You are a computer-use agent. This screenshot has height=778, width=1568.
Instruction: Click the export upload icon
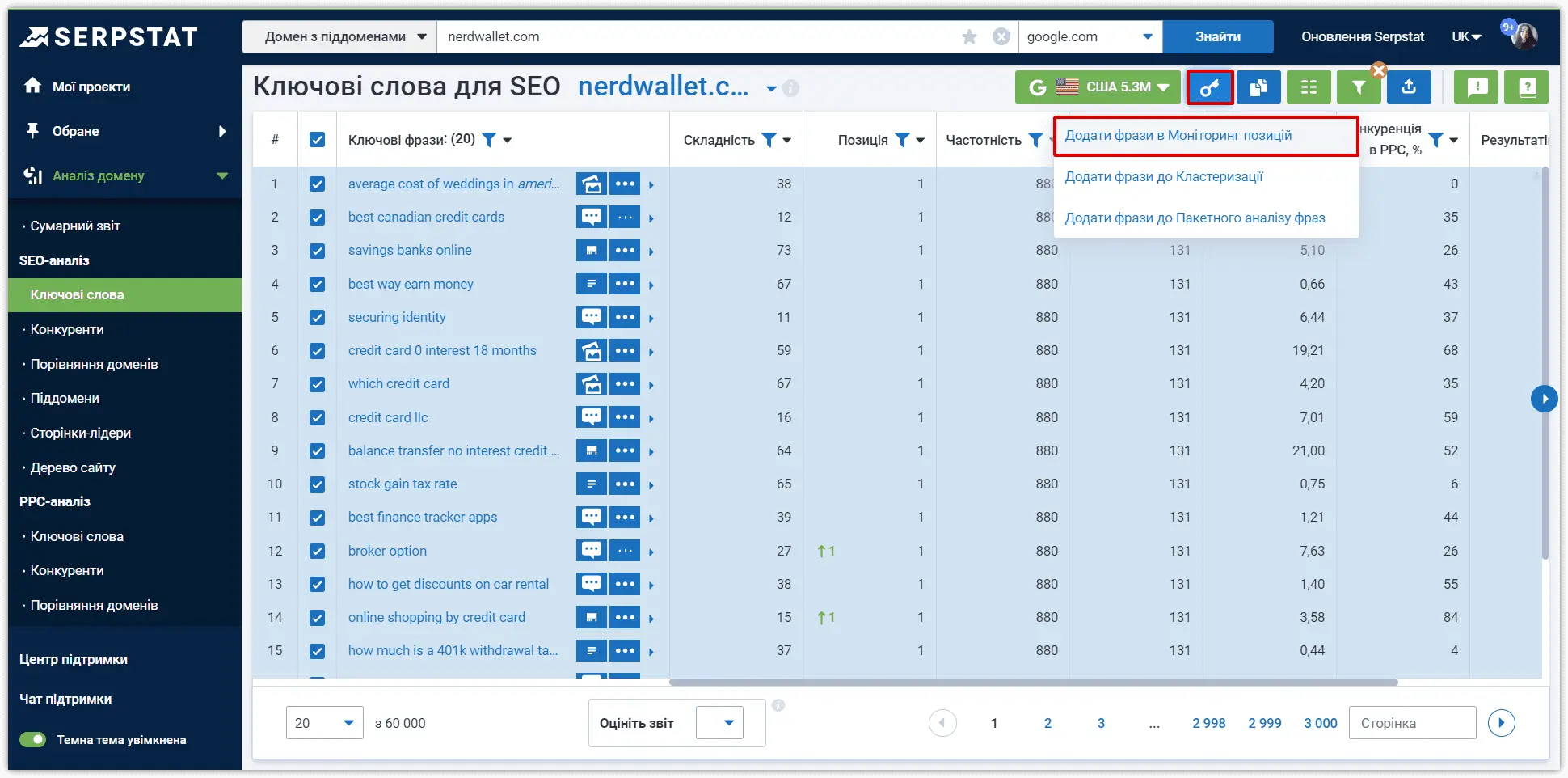(x=1409, y=87)
